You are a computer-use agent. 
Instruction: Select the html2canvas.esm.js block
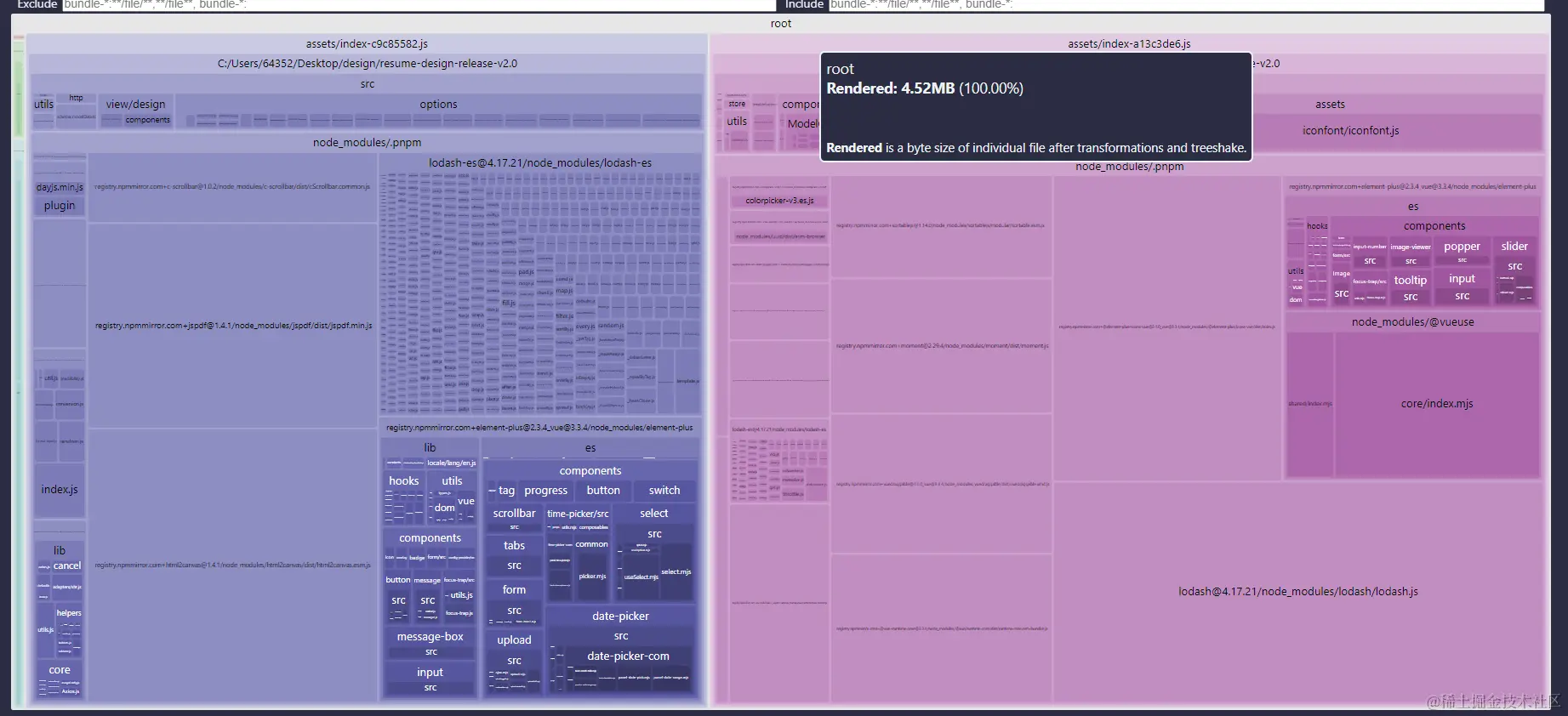coord(233,565)
